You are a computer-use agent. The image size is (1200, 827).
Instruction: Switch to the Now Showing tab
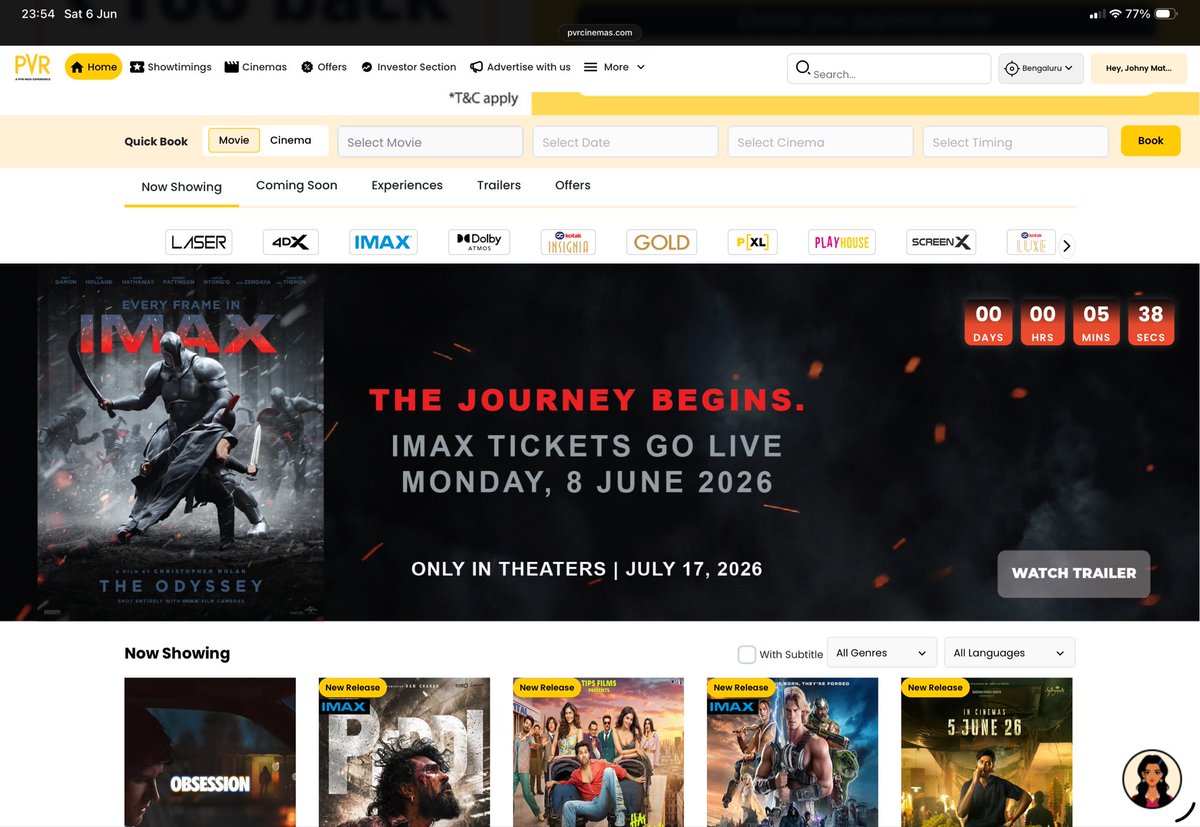181,187
